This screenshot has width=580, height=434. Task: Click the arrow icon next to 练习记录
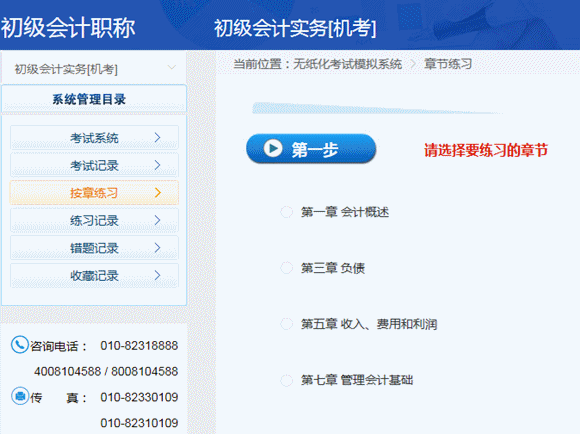[158, 220]
